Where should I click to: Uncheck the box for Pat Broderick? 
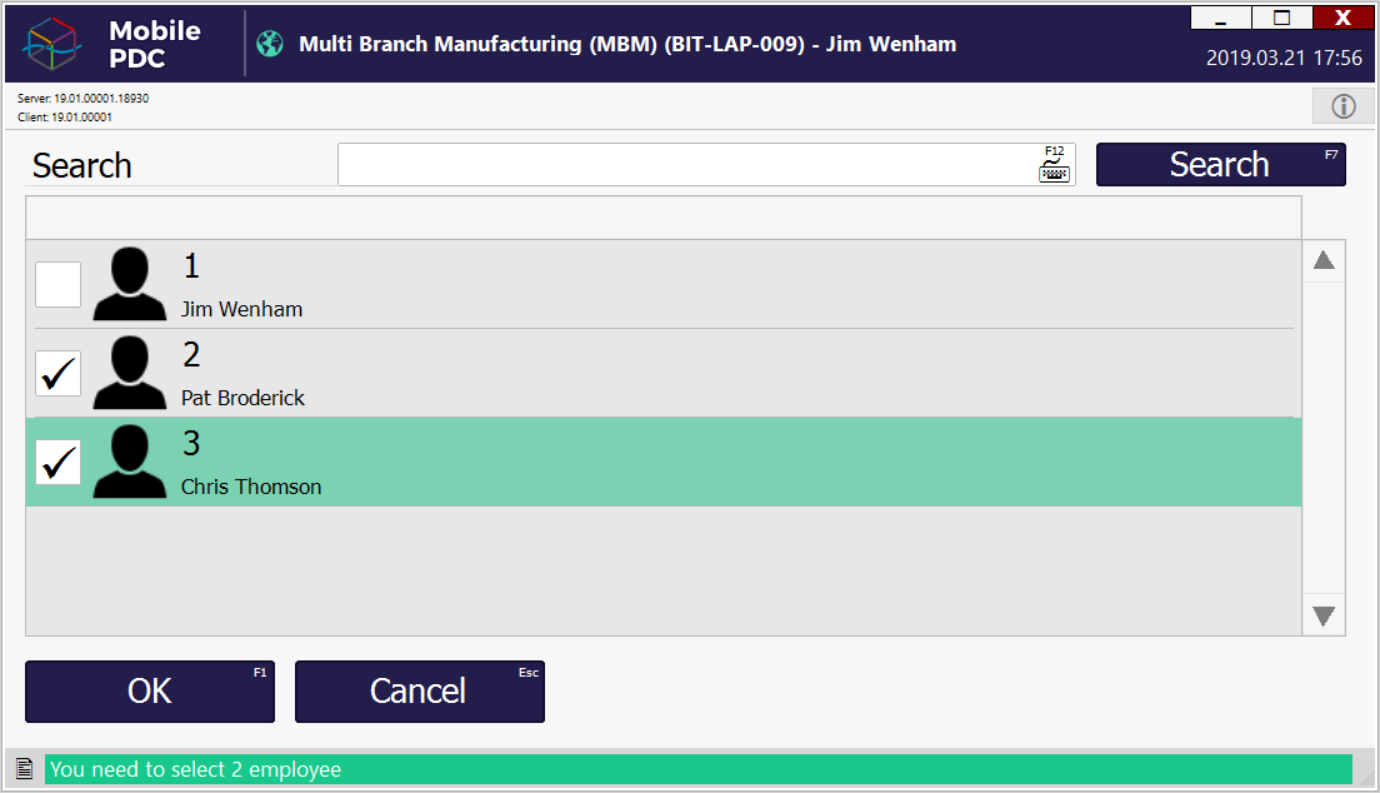tap(58, 373)
